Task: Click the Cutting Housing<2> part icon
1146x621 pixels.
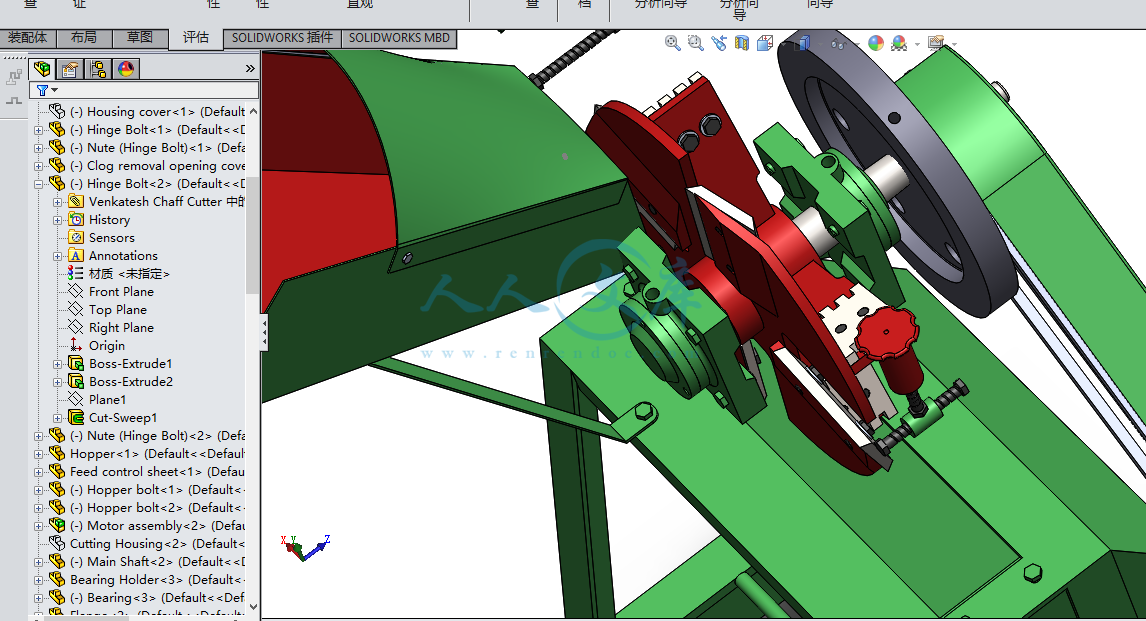Action: pos(57,543)
